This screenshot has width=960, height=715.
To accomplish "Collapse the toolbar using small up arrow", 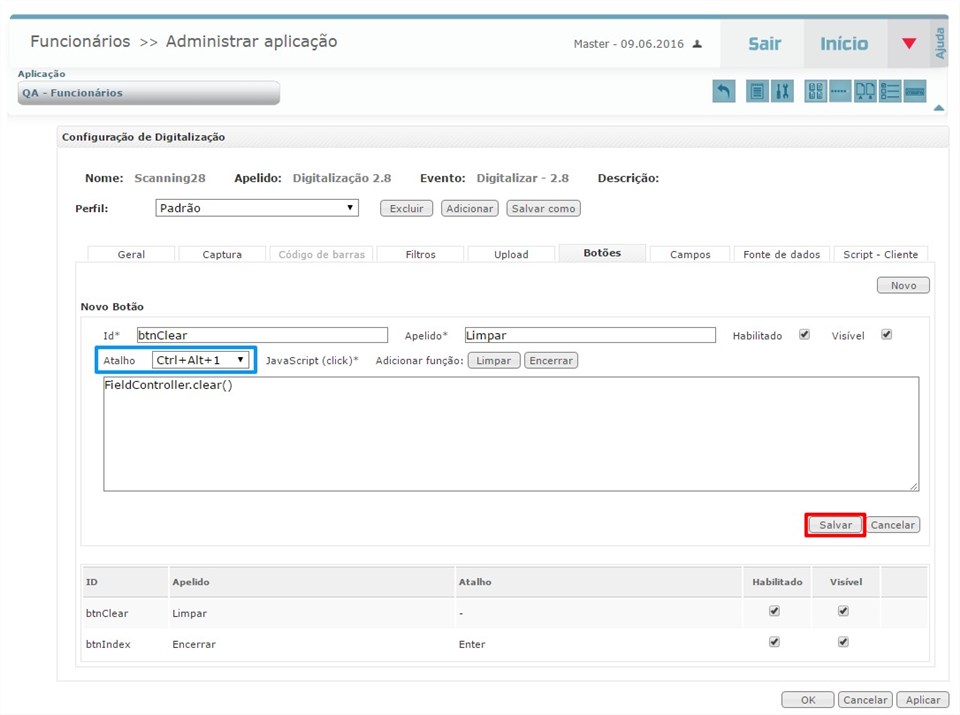I will 938,107.
